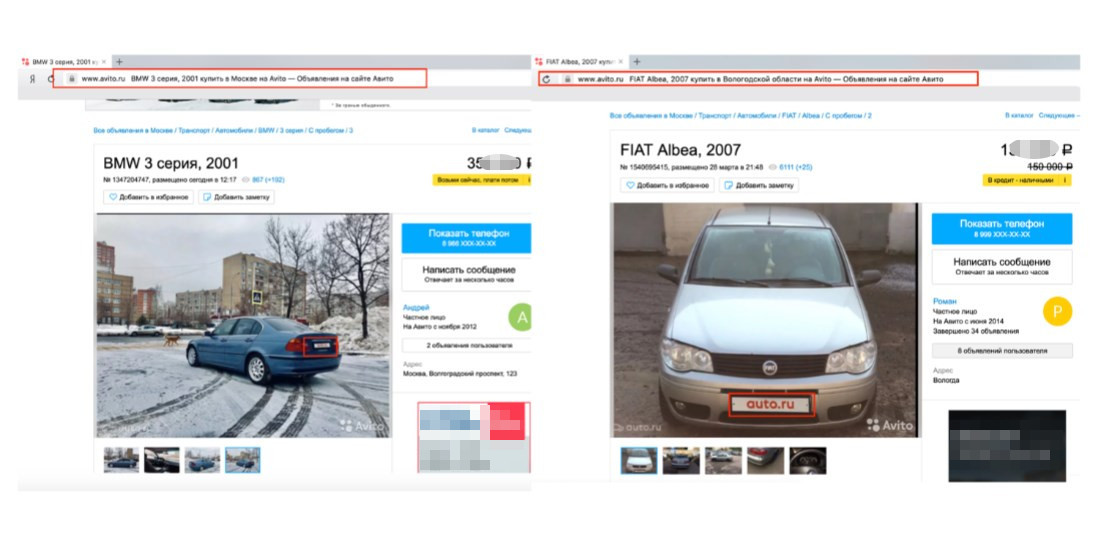
Task: Add a note to the BMW listing
Action: click(x=236, y=198)
